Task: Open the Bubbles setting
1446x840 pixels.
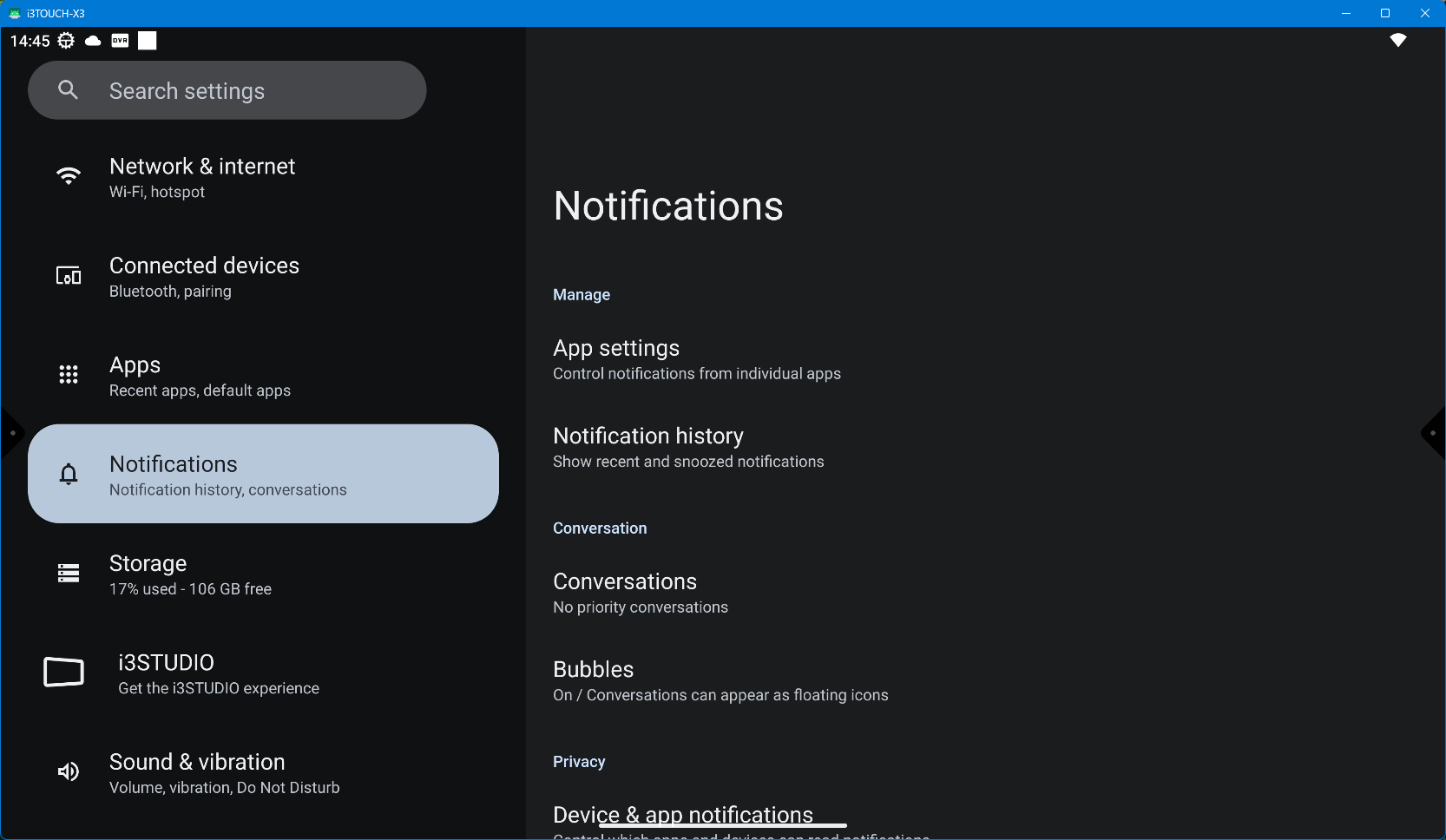Action: (x=720, y=680)
